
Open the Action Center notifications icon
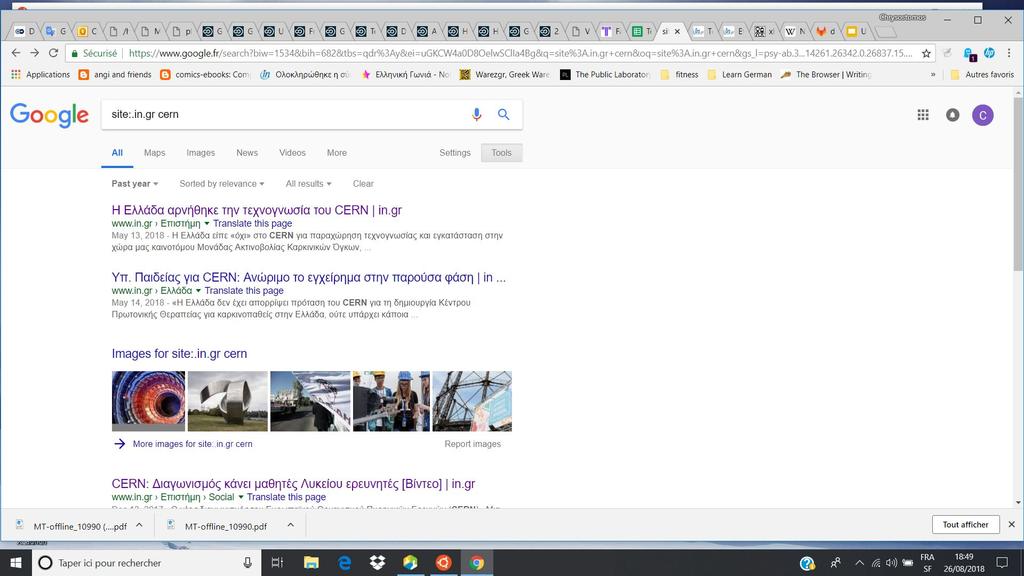[x=1002, y=562]
